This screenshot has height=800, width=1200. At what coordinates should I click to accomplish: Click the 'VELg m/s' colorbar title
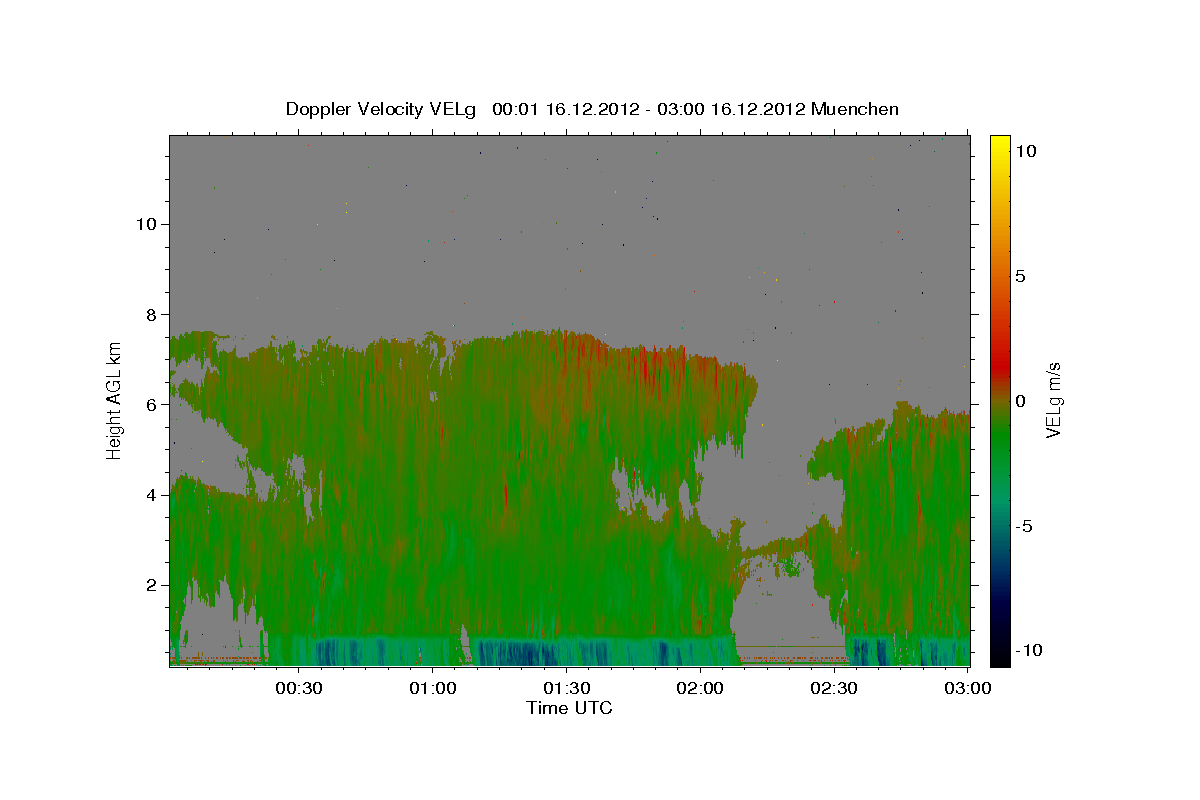click(1054, 400)
